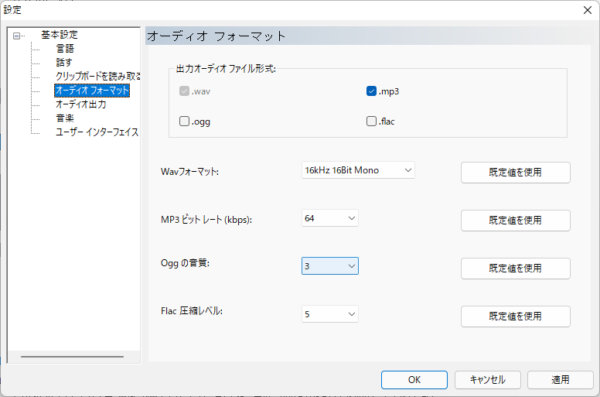Open the 話す settings page
This screenshot has height=397, width=600.
click(x=64, y=62)
